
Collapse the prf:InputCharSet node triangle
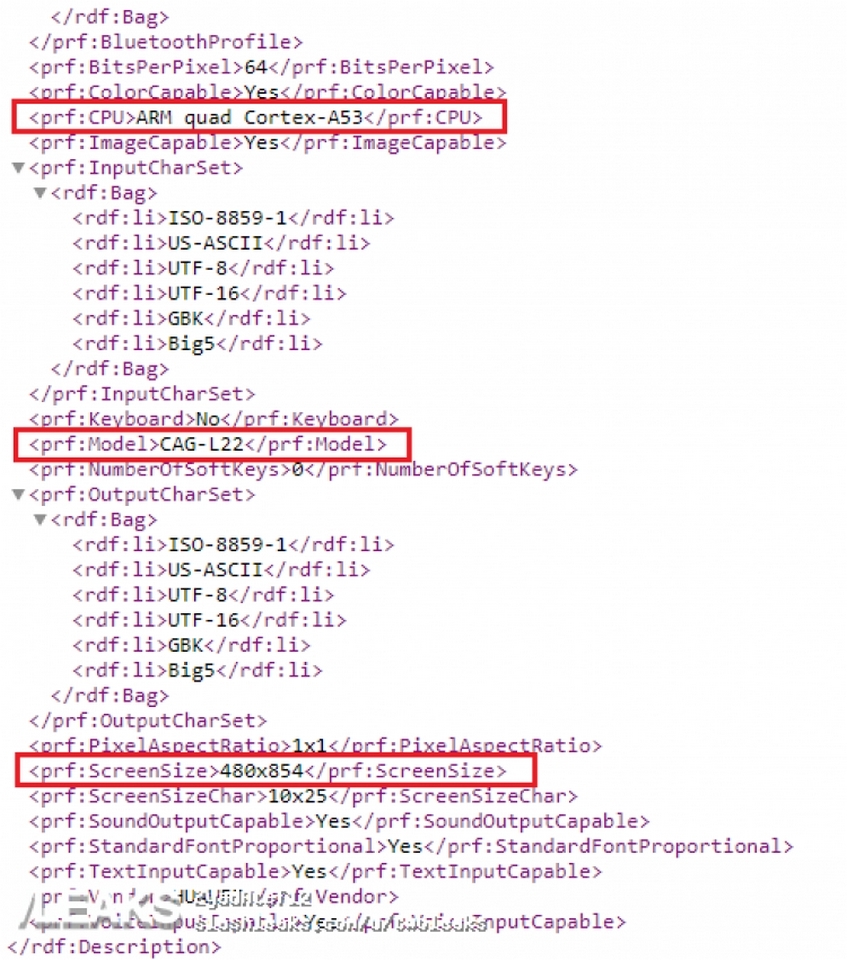pyautogui.click(x=18, y=167)
